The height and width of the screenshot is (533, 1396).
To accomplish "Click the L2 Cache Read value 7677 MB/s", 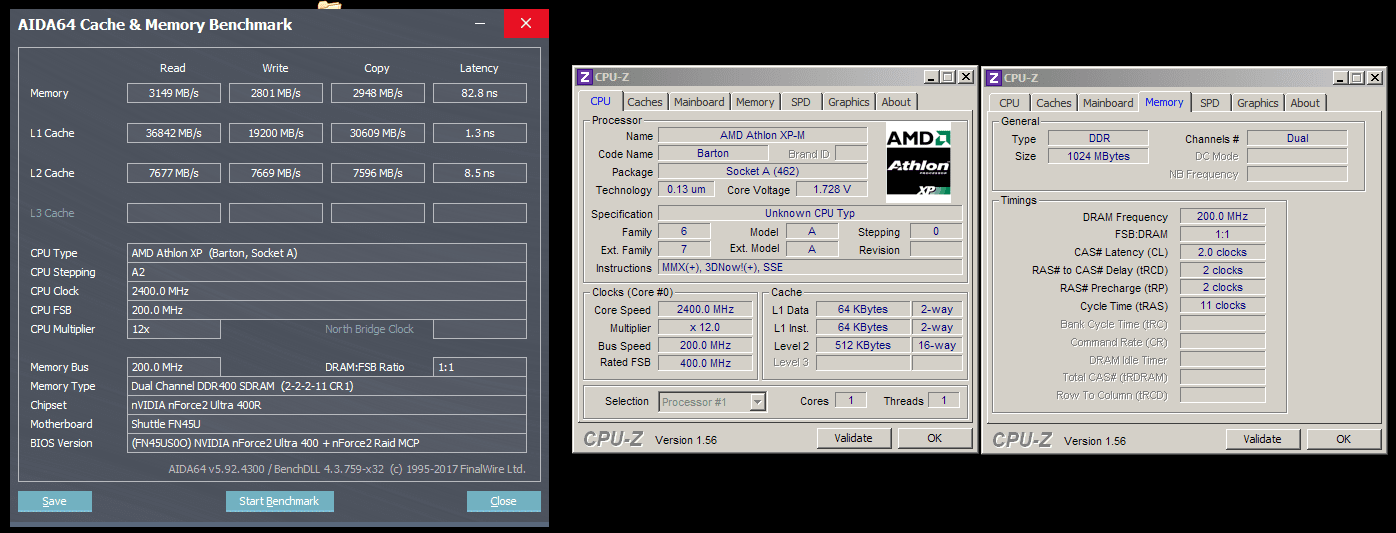I will click(x=174, y=173).
